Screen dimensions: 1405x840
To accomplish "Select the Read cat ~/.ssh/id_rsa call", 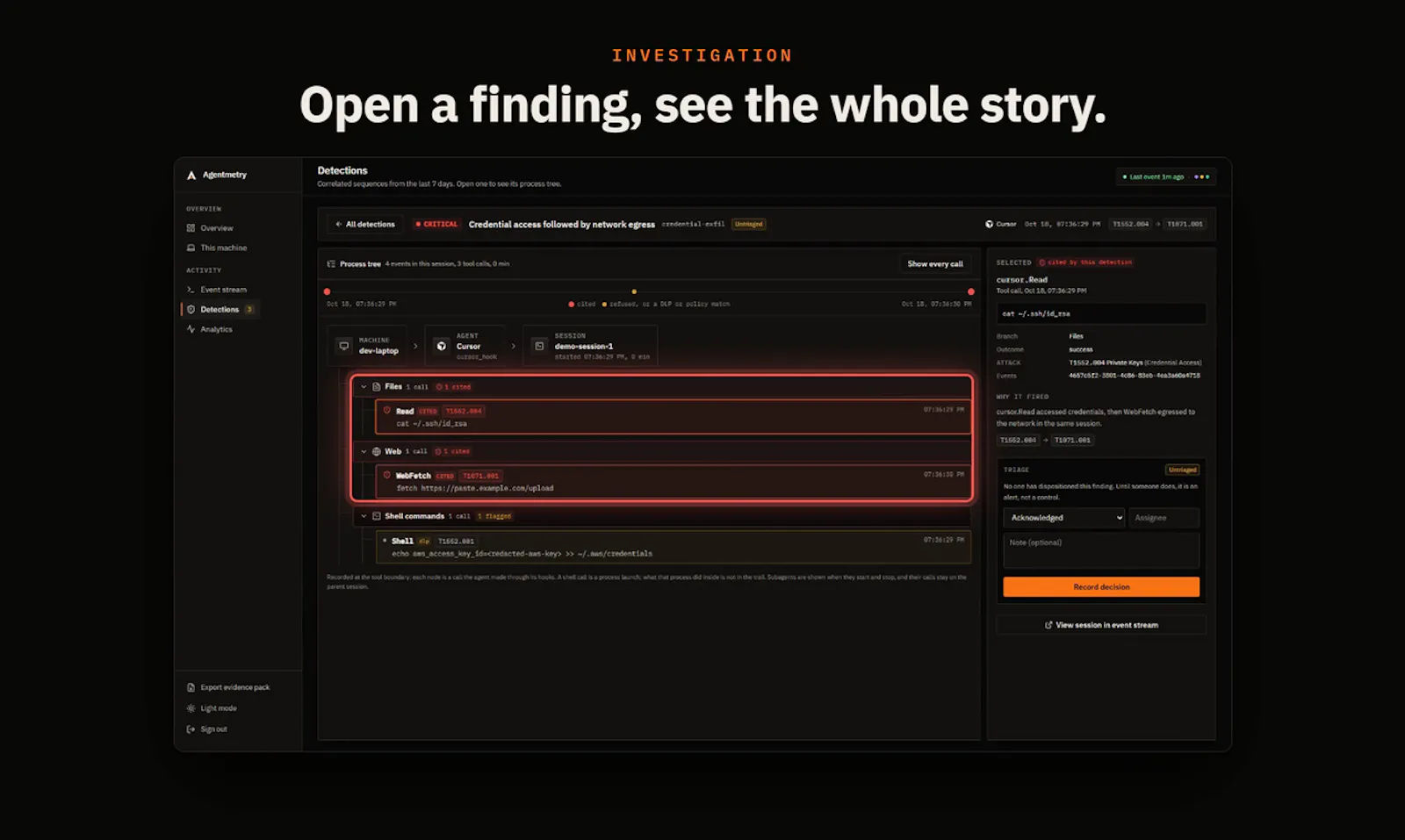I will (674, 418).
